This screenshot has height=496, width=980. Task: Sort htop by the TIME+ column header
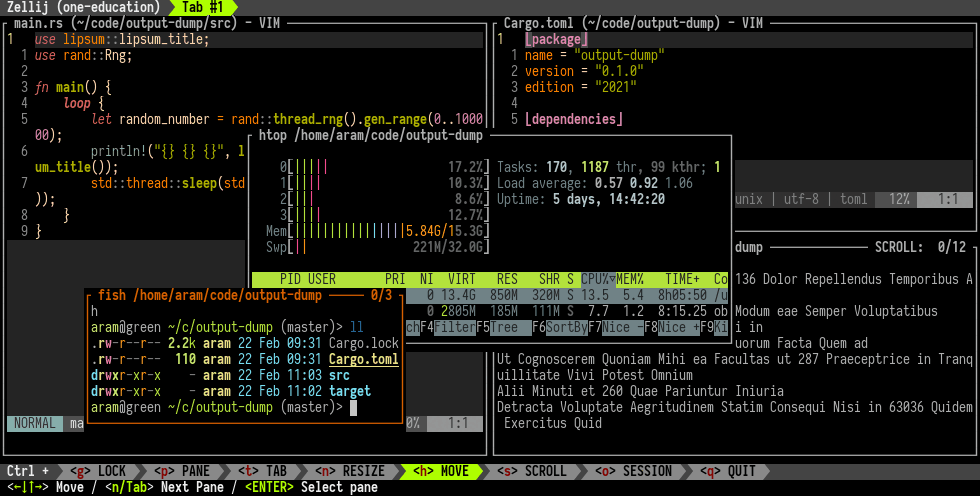(x=682, y=279)
